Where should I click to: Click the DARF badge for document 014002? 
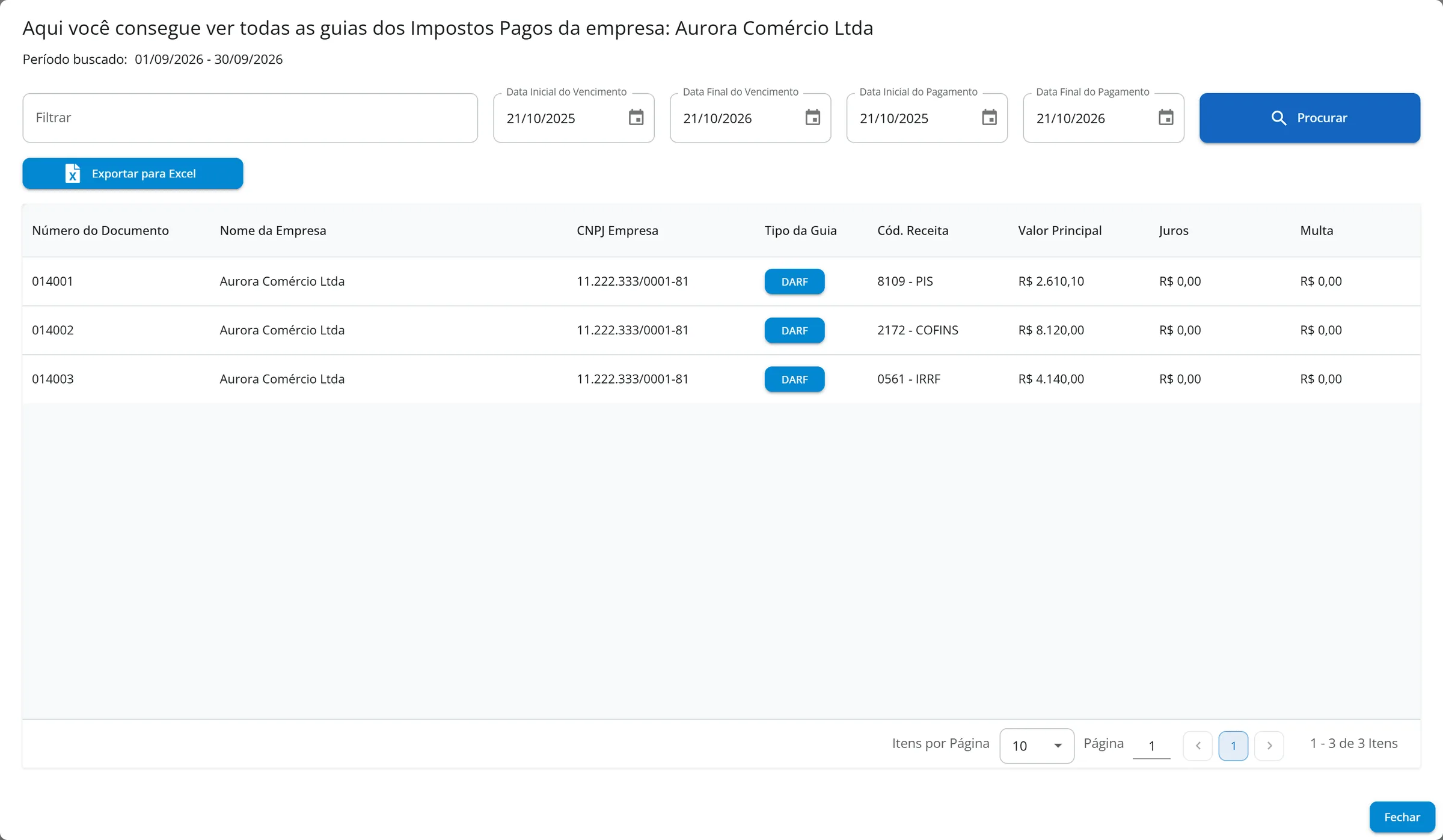(x=794, y=330)
